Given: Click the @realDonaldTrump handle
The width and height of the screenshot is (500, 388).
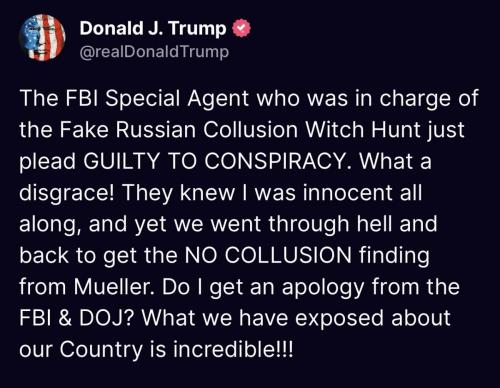Looking at the screenshot, I should [154, 52].
